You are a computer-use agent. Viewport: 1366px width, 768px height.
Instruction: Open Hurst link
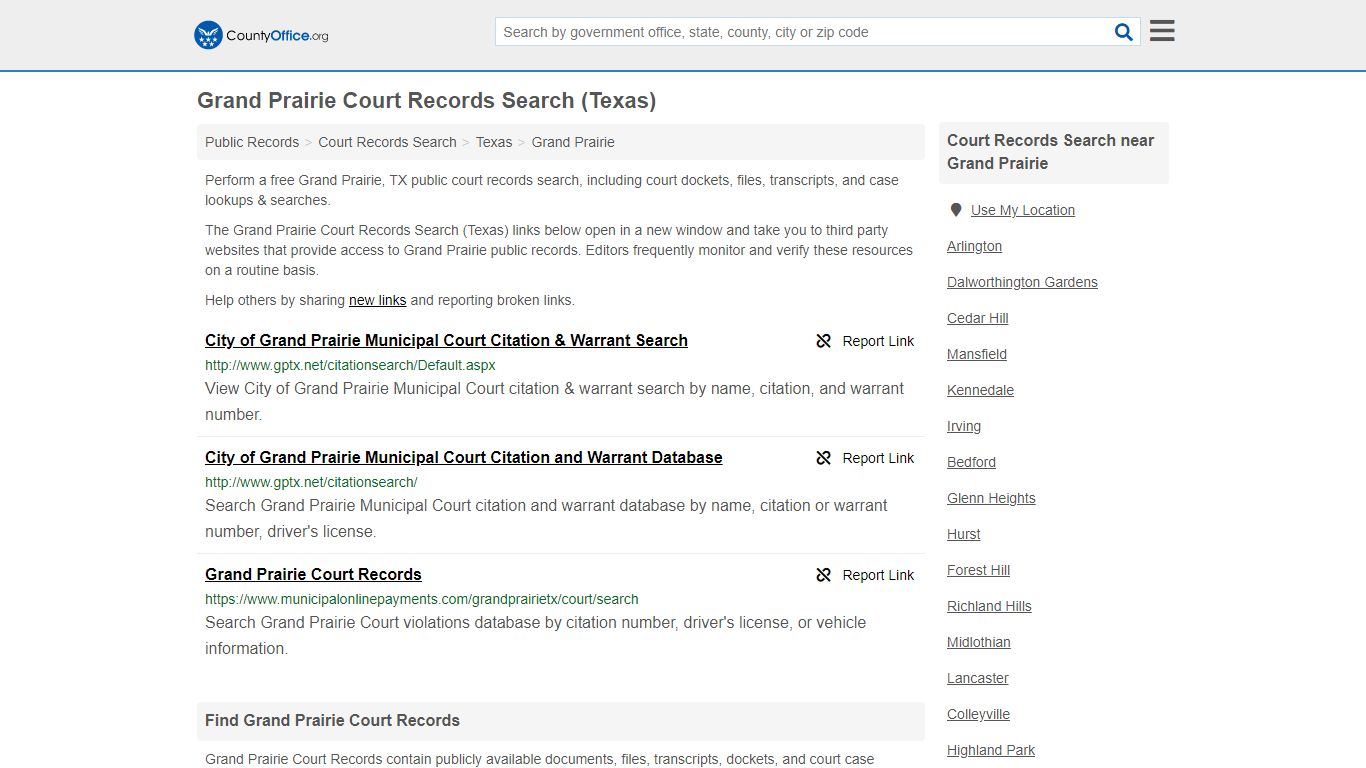coord(964,534)
